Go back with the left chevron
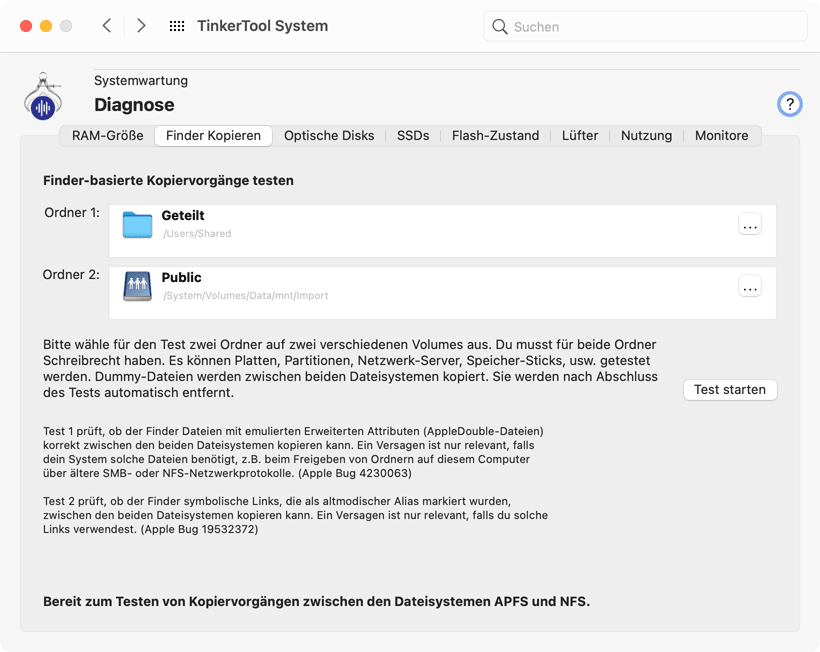Image resolution: width=820 pixels, height=652 pixels. click(x=107, y=26)
